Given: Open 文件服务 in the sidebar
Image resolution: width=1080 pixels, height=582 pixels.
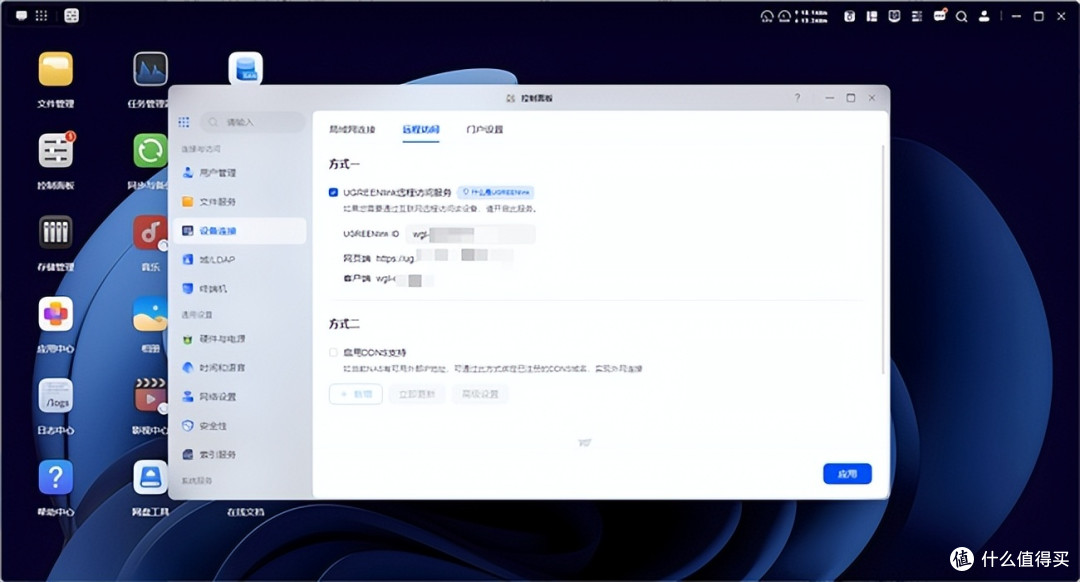Looking at the screenshot, I should click(240, 202).
